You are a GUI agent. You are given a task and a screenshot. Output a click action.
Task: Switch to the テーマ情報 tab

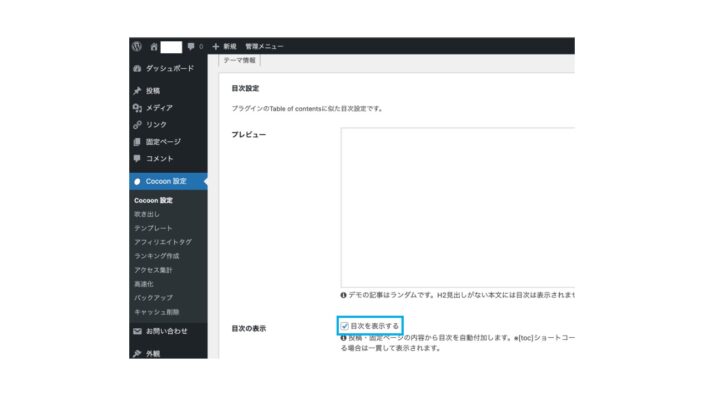239,61
